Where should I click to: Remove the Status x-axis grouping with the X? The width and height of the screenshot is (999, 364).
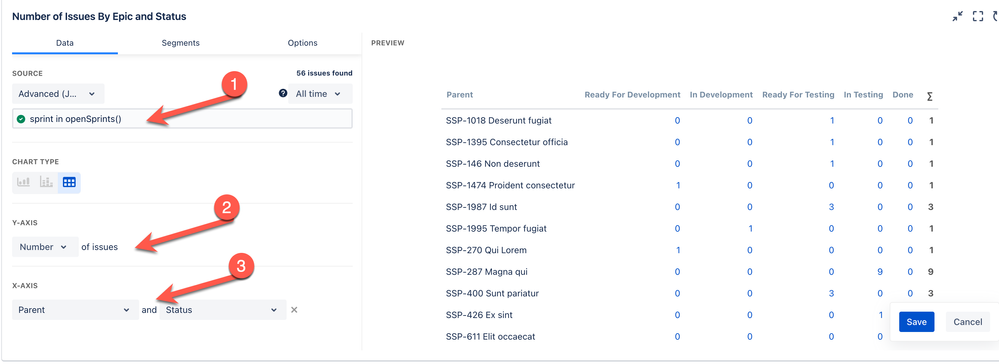(294, 310)
